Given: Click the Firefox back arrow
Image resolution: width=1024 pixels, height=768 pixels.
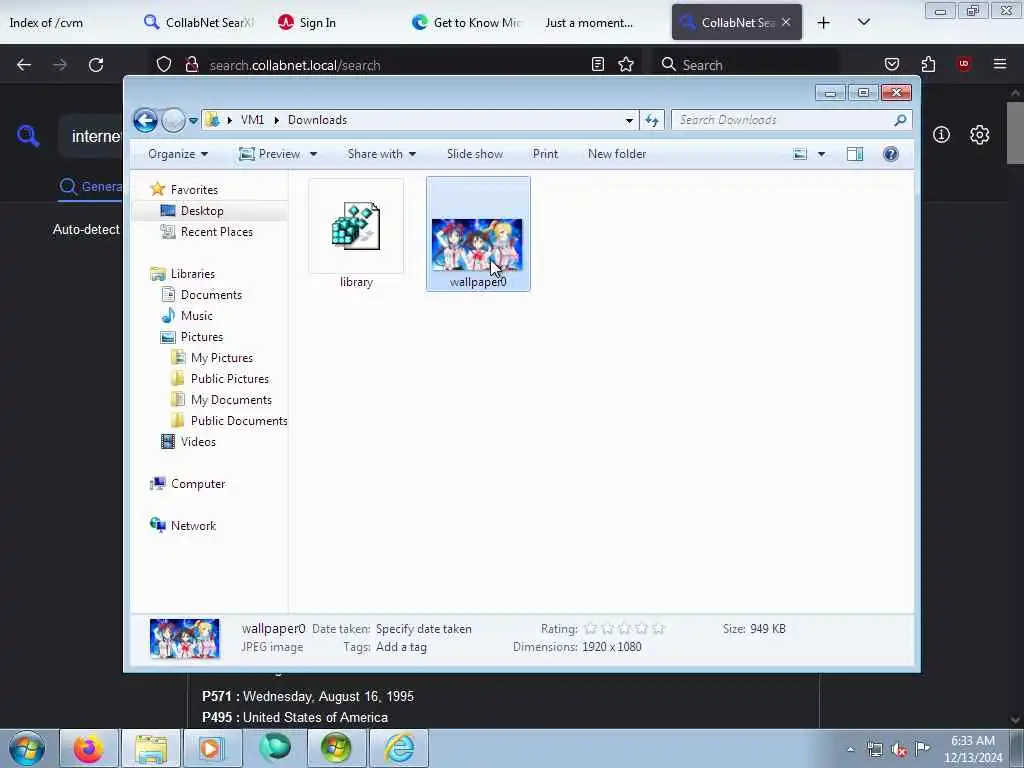Looking at the screenshot, I should coord(24,65).
